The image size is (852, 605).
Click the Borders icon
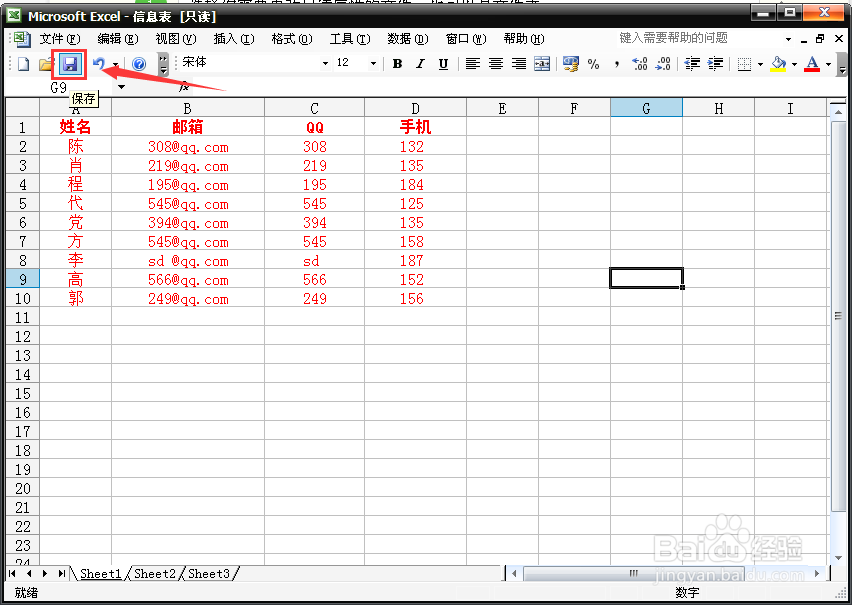tap(744, 64)
